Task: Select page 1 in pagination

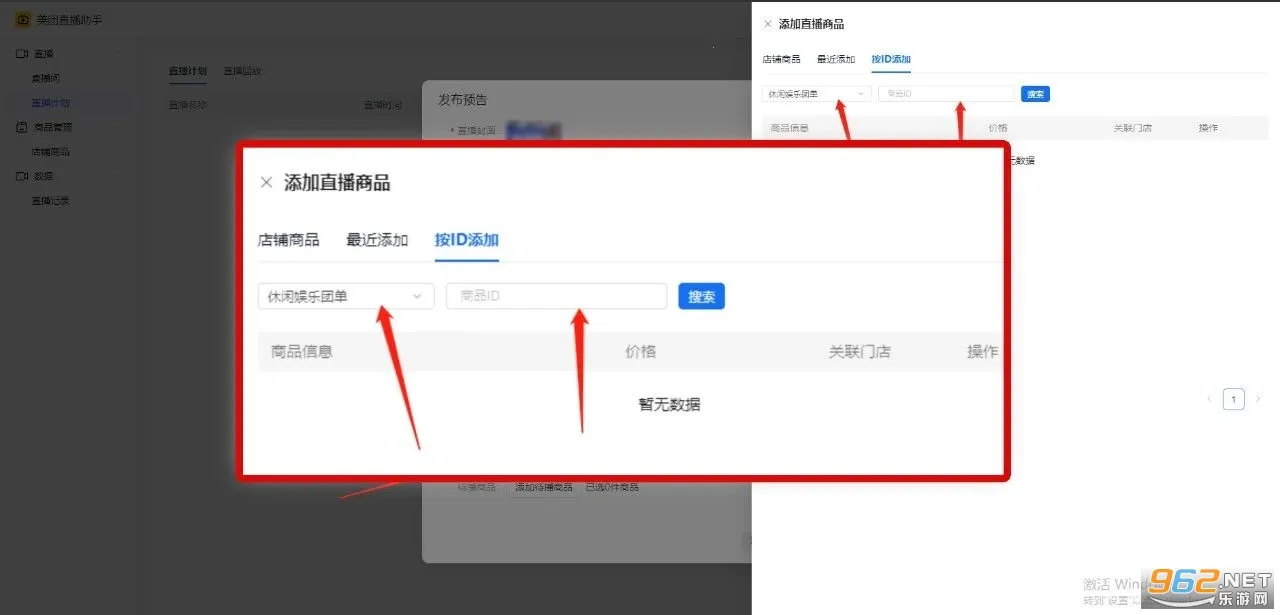Action: click(x=1234, y=399)
